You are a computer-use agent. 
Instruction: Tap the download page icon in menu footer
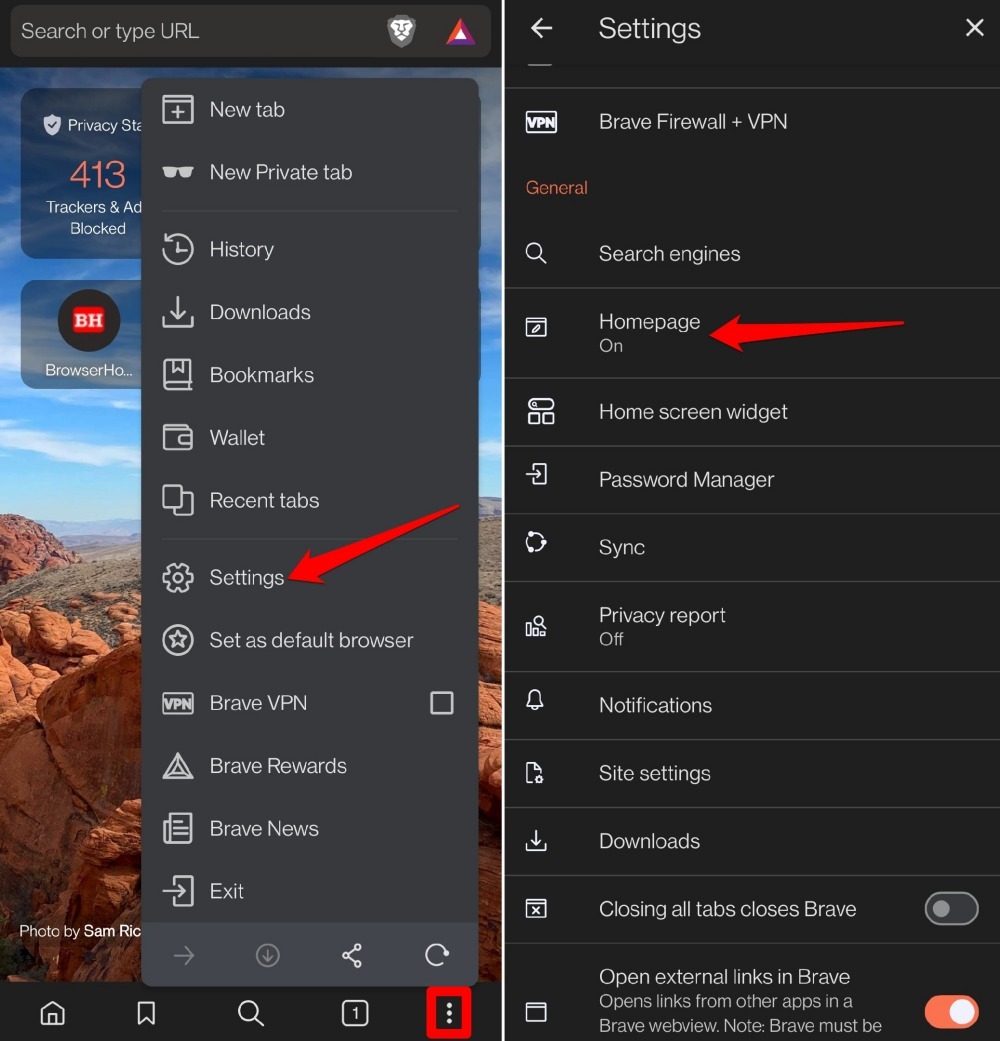click(x=268, y=955)
